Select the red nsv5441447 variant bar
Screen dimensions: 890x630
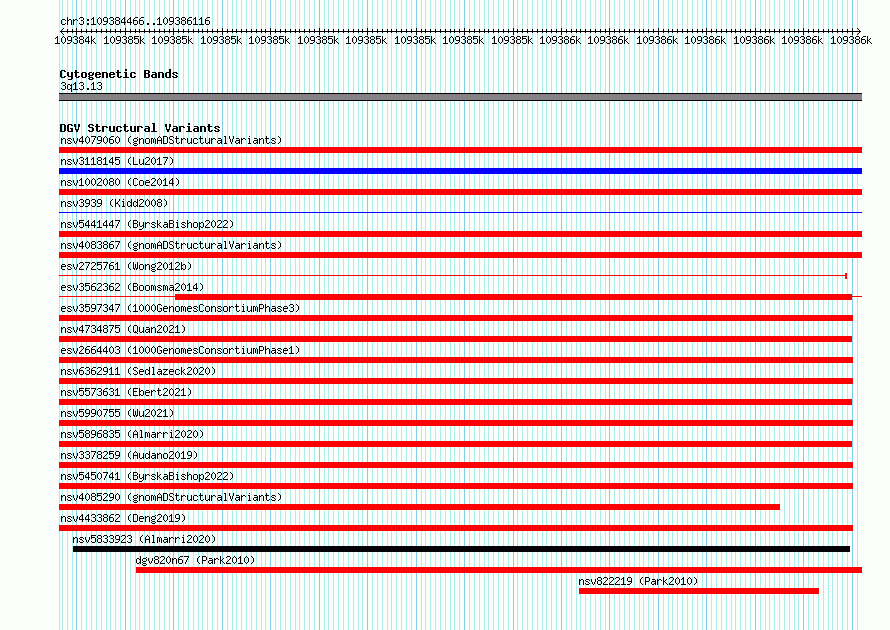[x=460, y=234]
